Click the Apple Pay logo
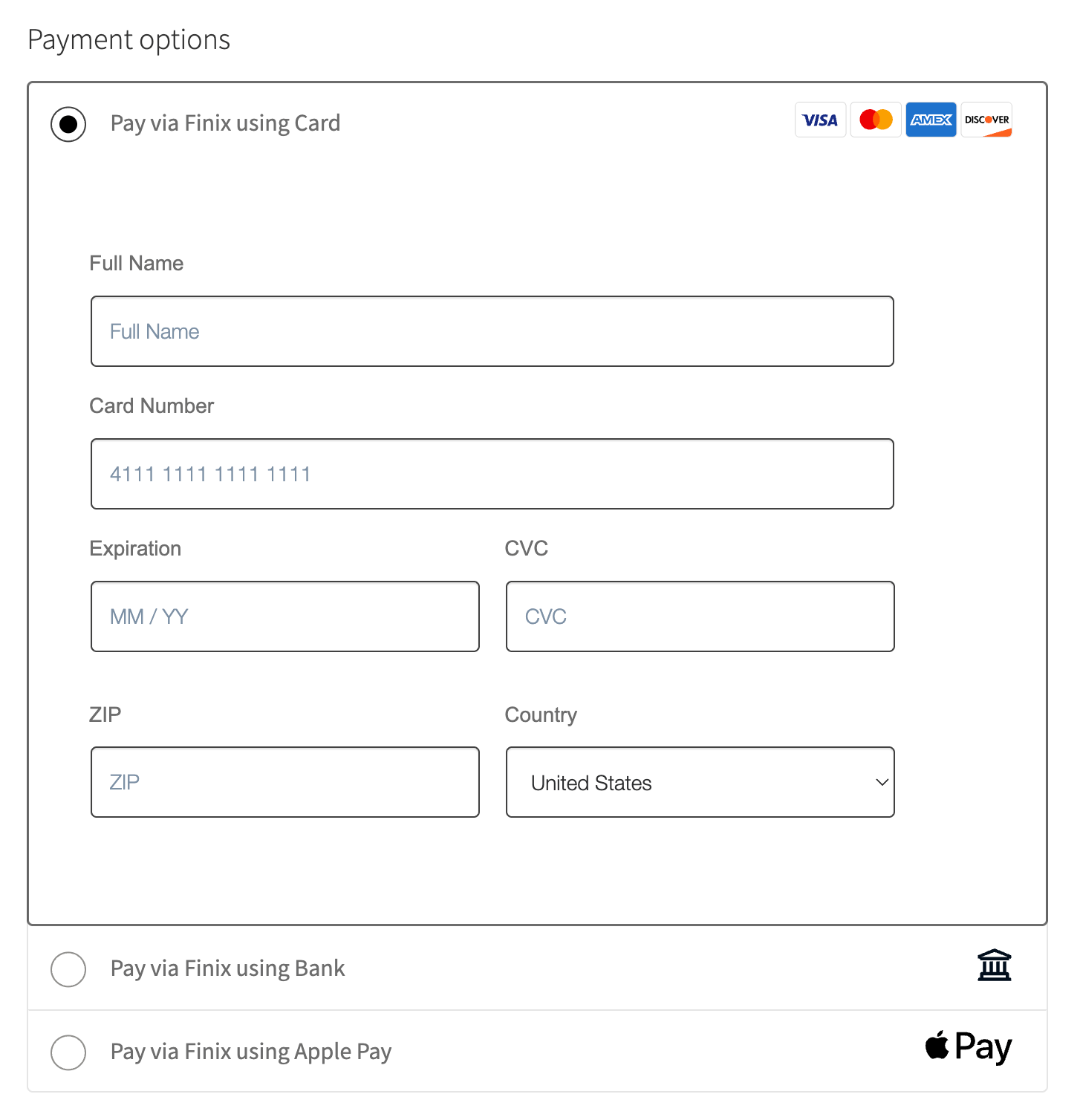 coord(968,1047)
